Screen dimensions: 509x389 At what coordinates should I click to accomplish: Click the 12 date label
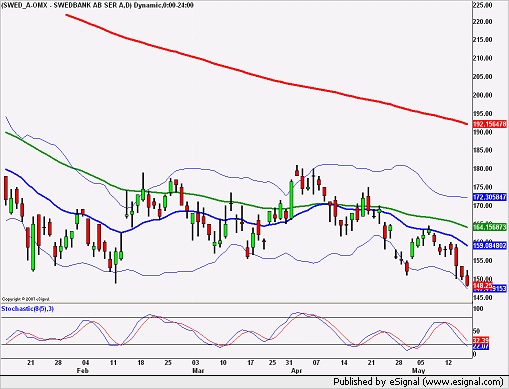tap(449, 363)
